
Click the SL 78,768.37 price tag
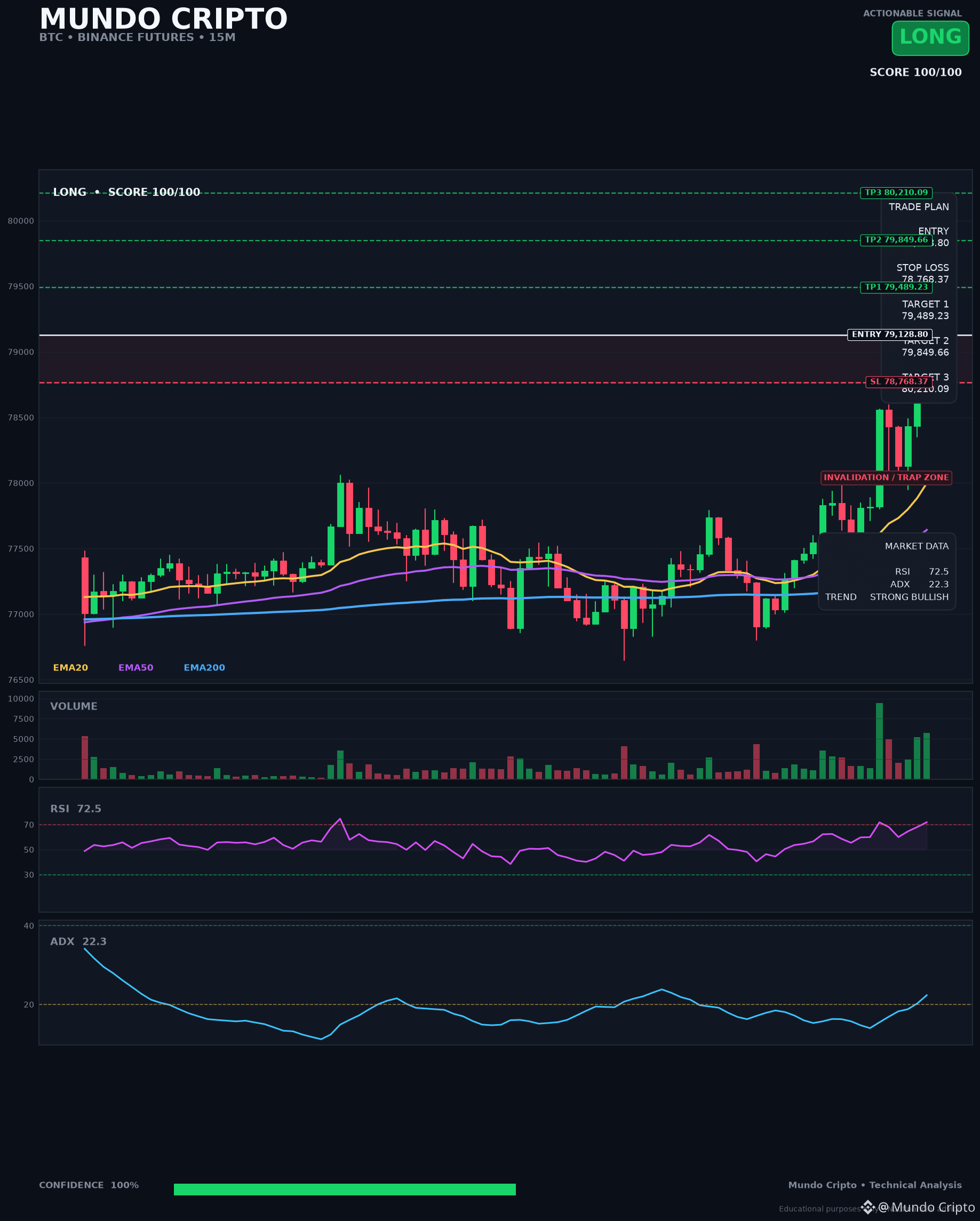[x=899, y=382]
